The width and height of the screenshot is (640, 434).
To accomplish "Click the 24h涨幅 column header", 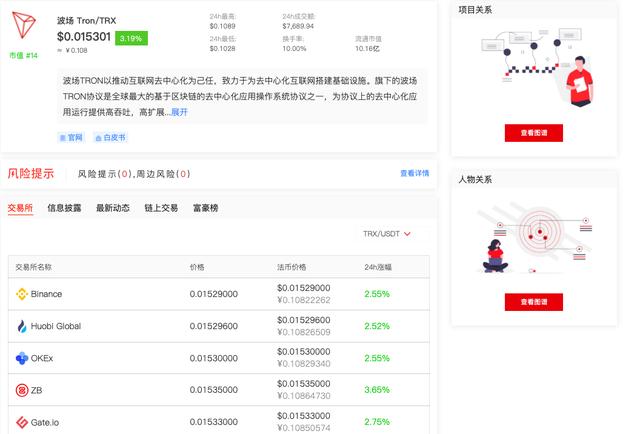I will click(x=378, y=267).
